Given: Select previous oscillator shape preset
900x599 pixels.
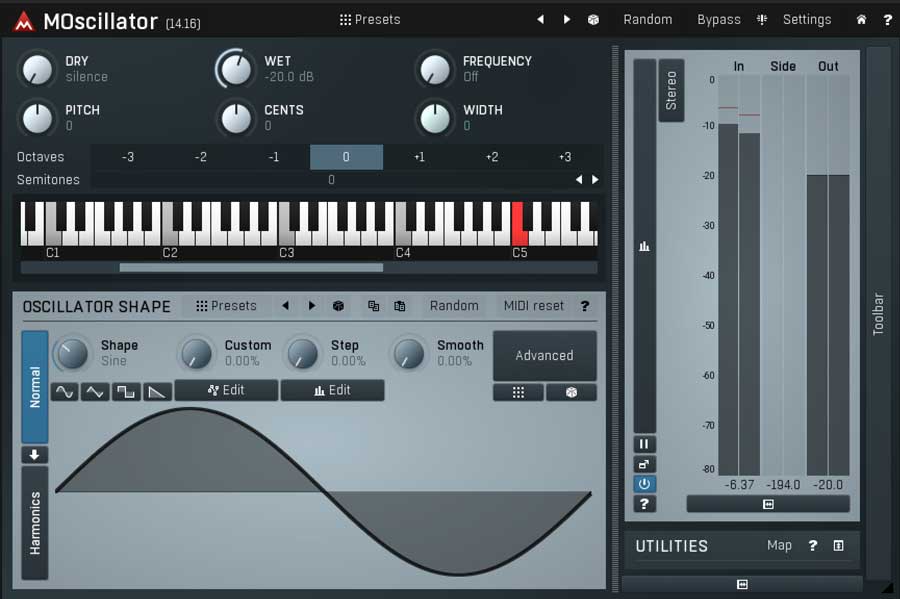Looking at the screenshot, I should [285, 306].
